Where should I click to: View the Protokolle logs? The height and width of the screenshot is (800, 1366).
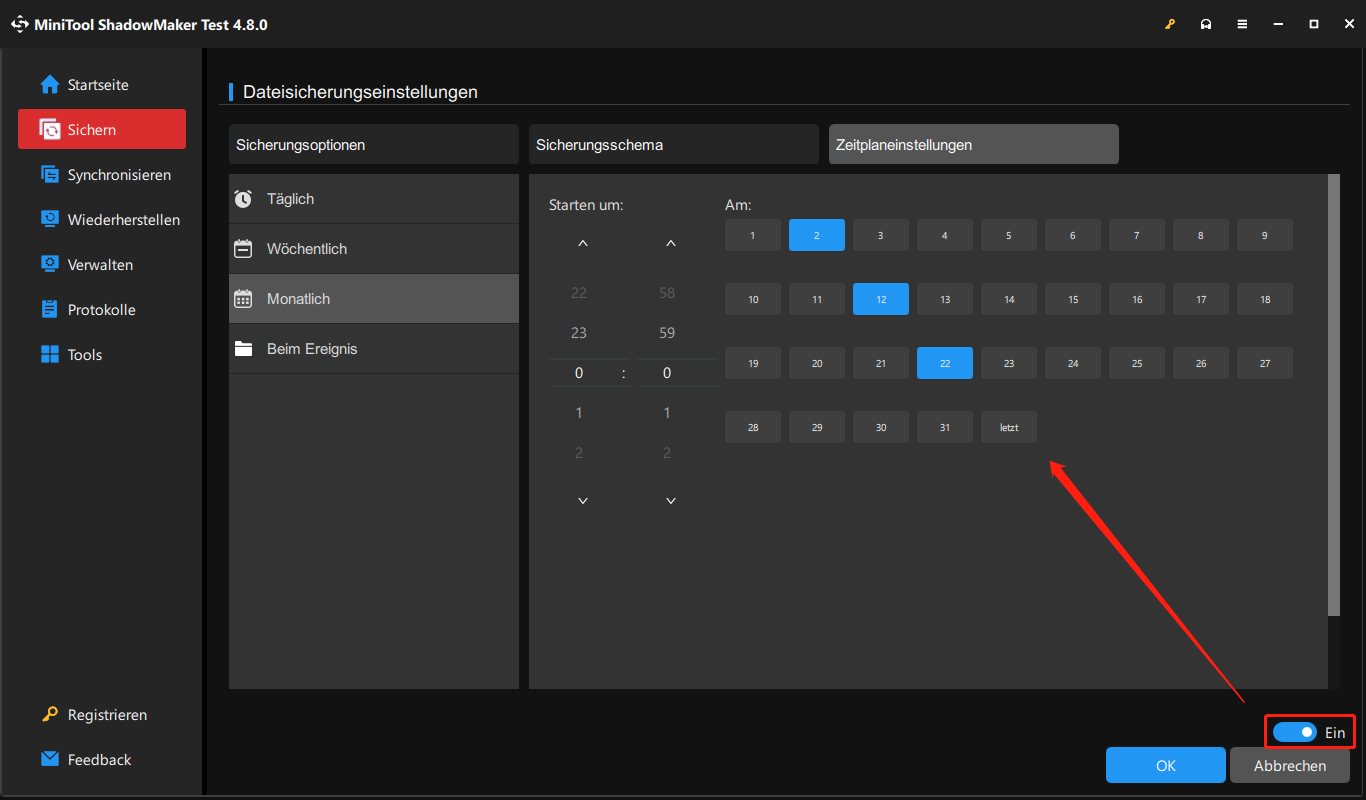point(101,309)
